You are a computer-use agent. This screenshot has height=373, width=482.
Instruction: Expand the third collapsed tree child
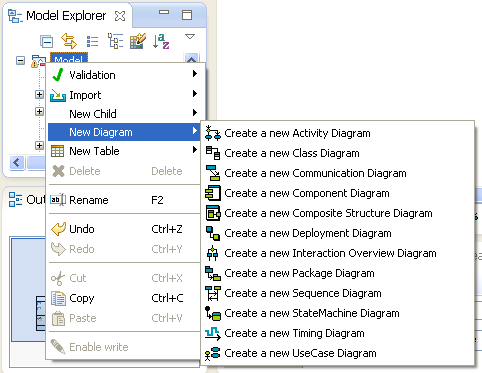pos(39,145)
